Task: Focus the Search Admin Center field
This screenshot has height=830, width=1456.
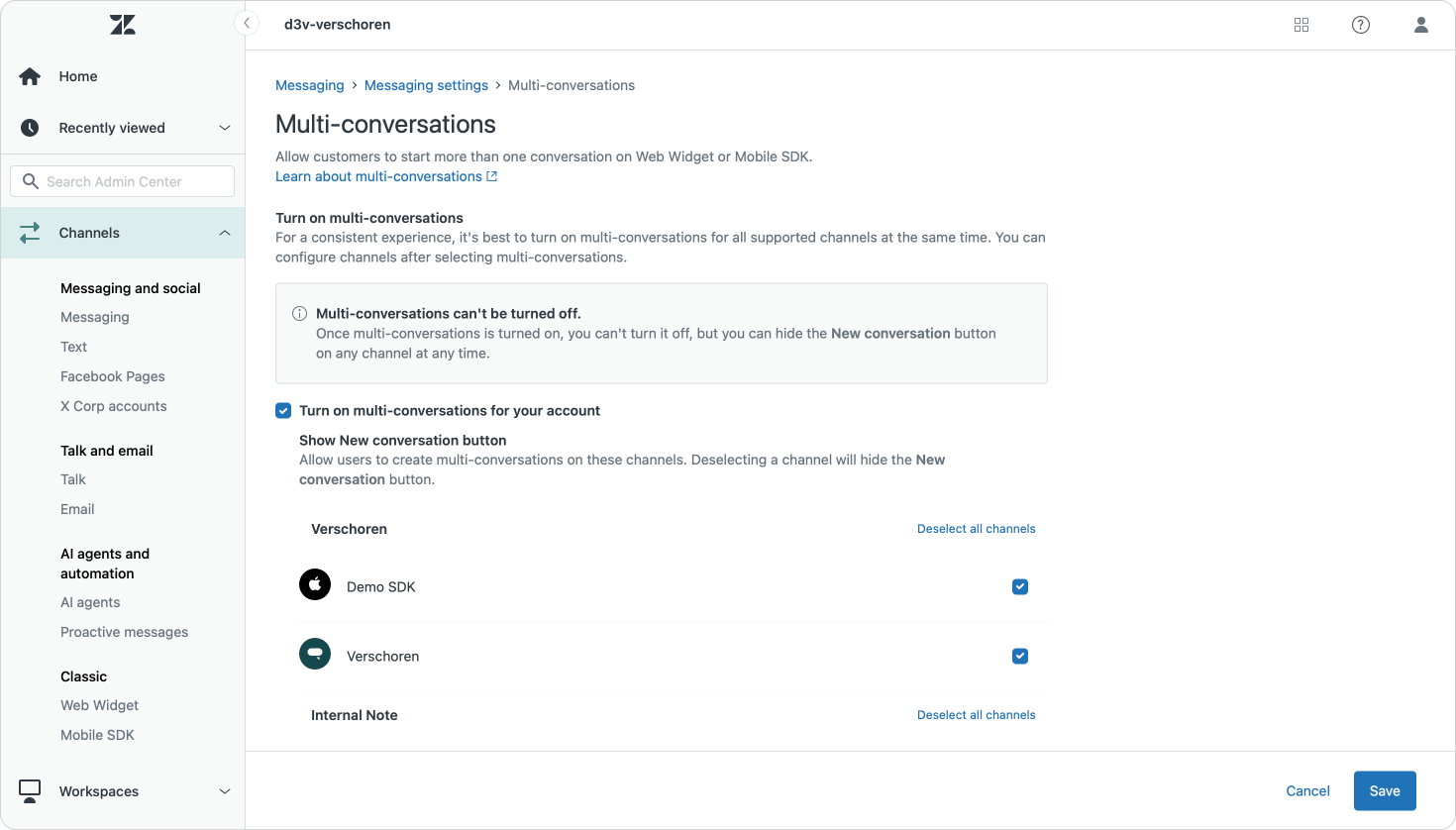Action: click(123, 181)
